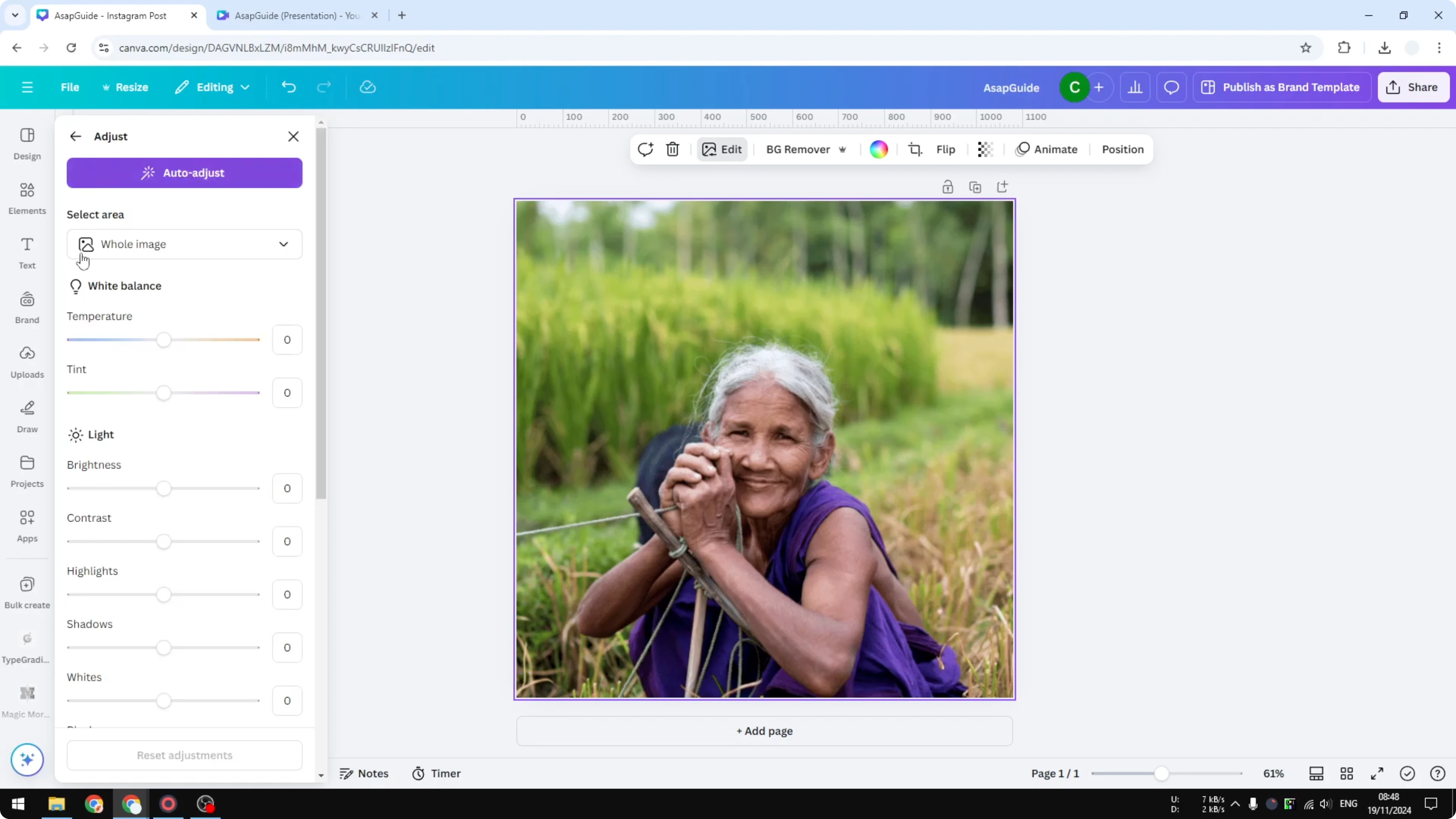Open the Whole image select area dropdown

(x=184, y=244)
